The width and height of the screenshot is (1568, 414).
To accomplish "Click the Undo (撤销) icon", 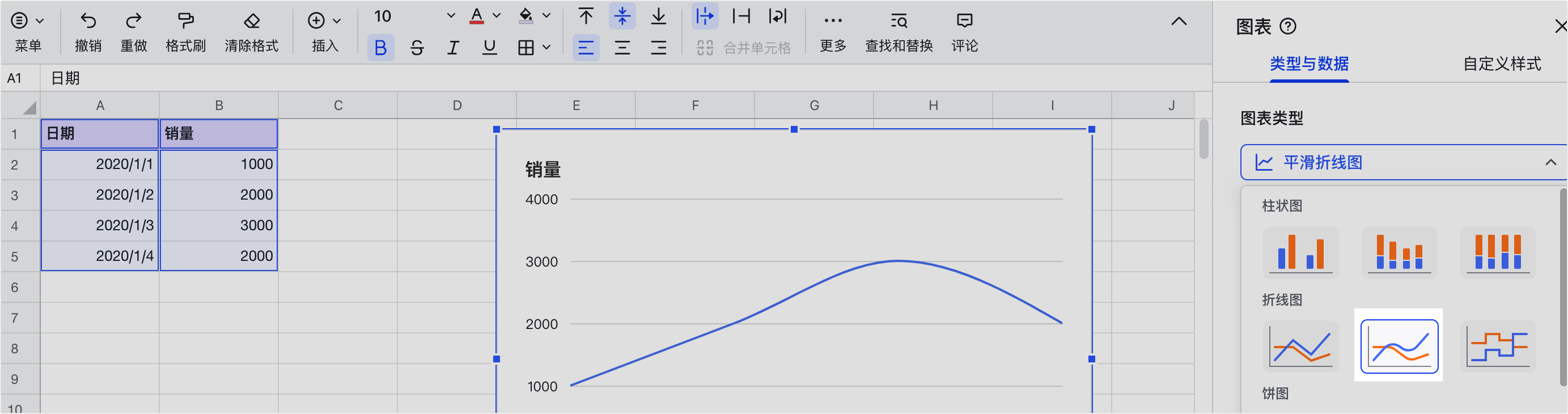I will (x=88, y=22).
